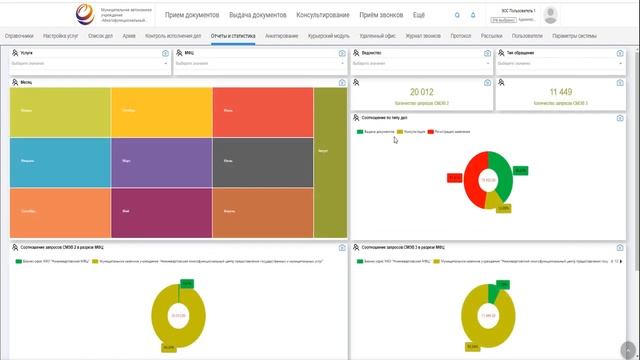Open the Тип обращения value dropdown
The width and height of the screenshot is (640, 360).
[x=560, y=64]
